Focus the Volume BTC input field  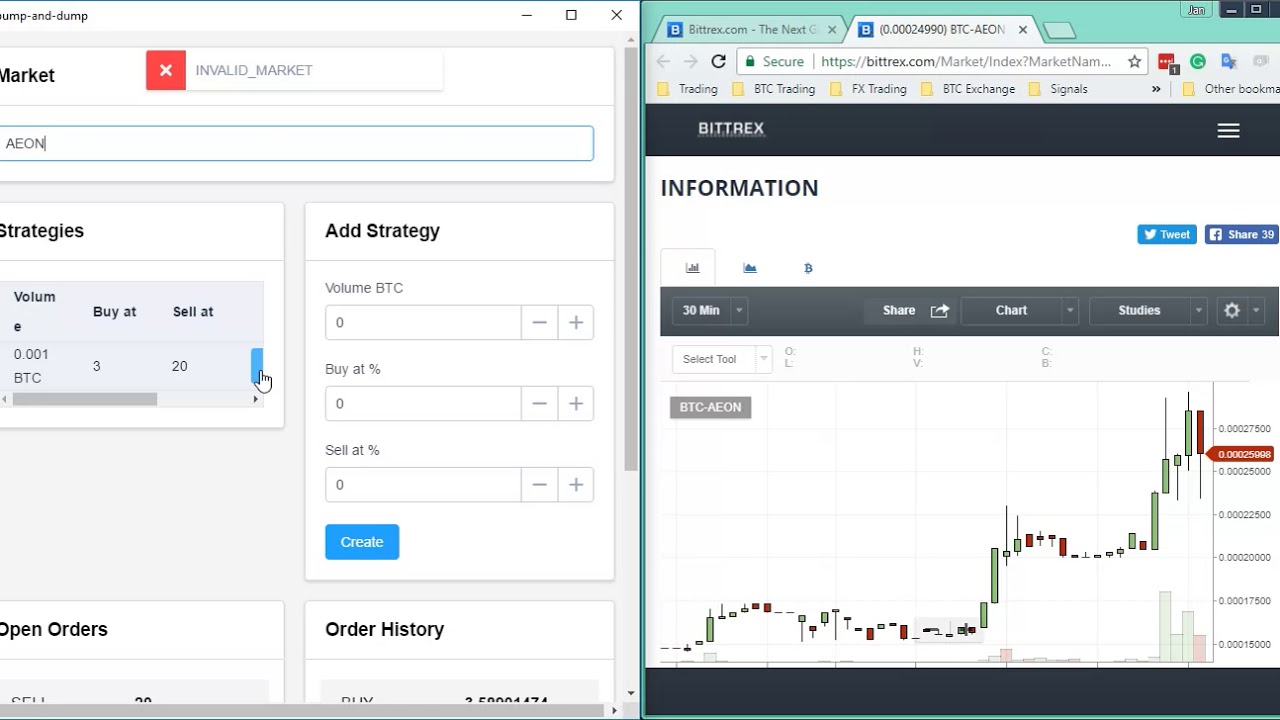423,322
